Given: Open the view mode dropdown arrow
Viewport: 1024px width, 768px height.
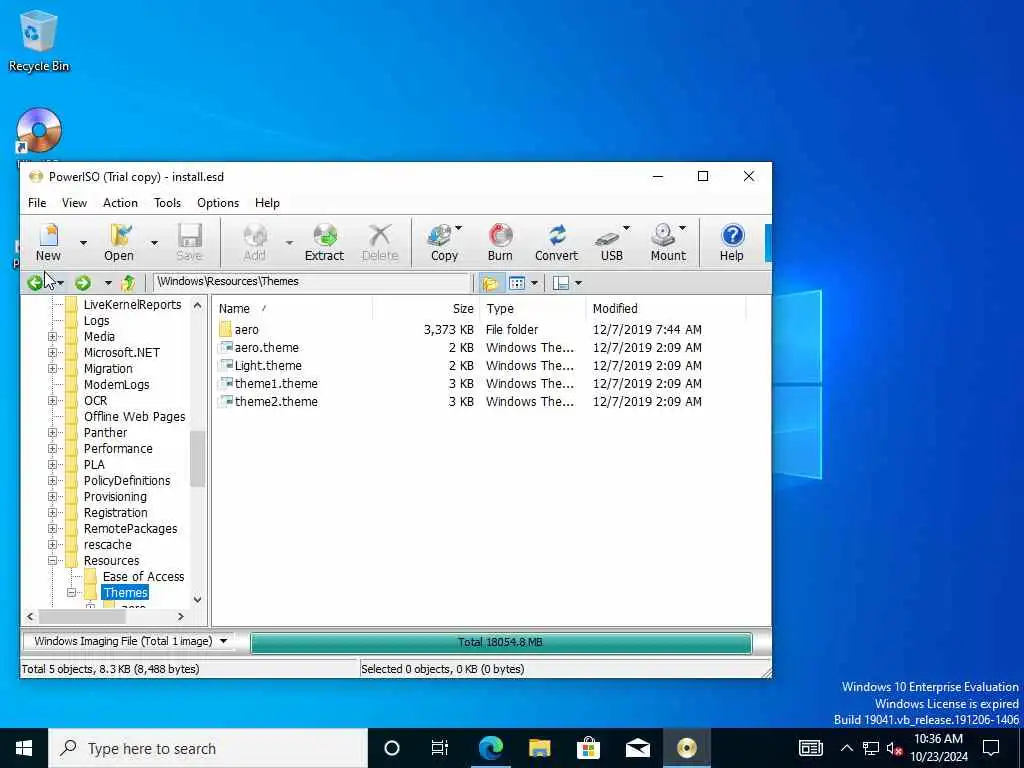Looking at the screenshot, I should (x=534, y=283).
